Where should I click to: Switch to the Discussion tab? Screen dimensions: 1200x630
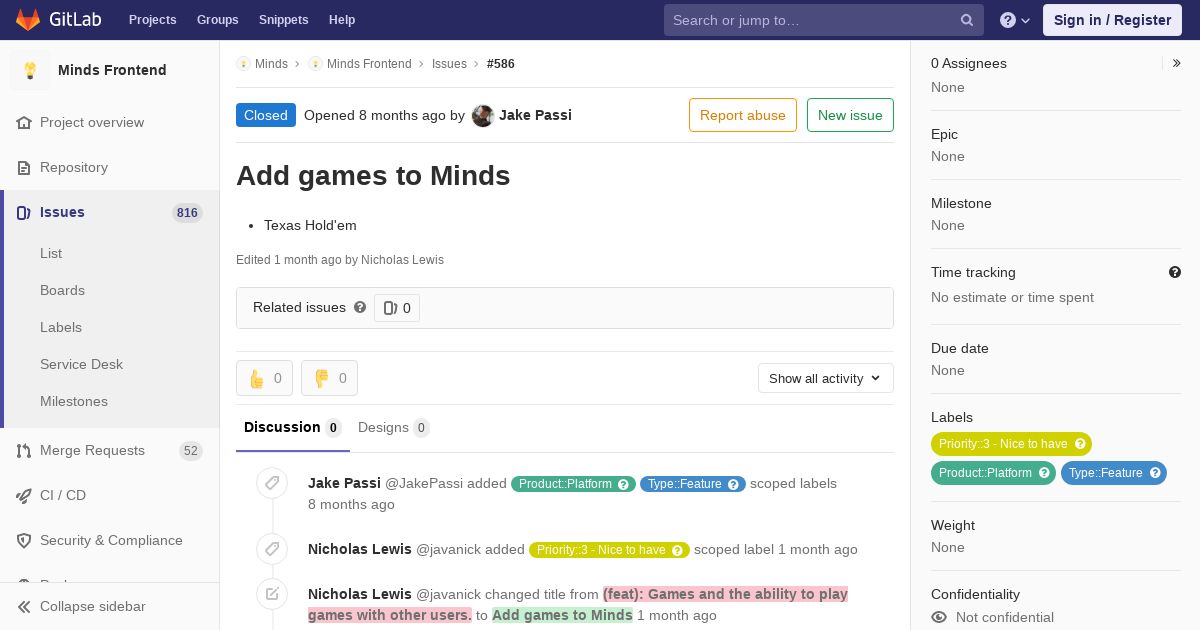coord(293,428)
